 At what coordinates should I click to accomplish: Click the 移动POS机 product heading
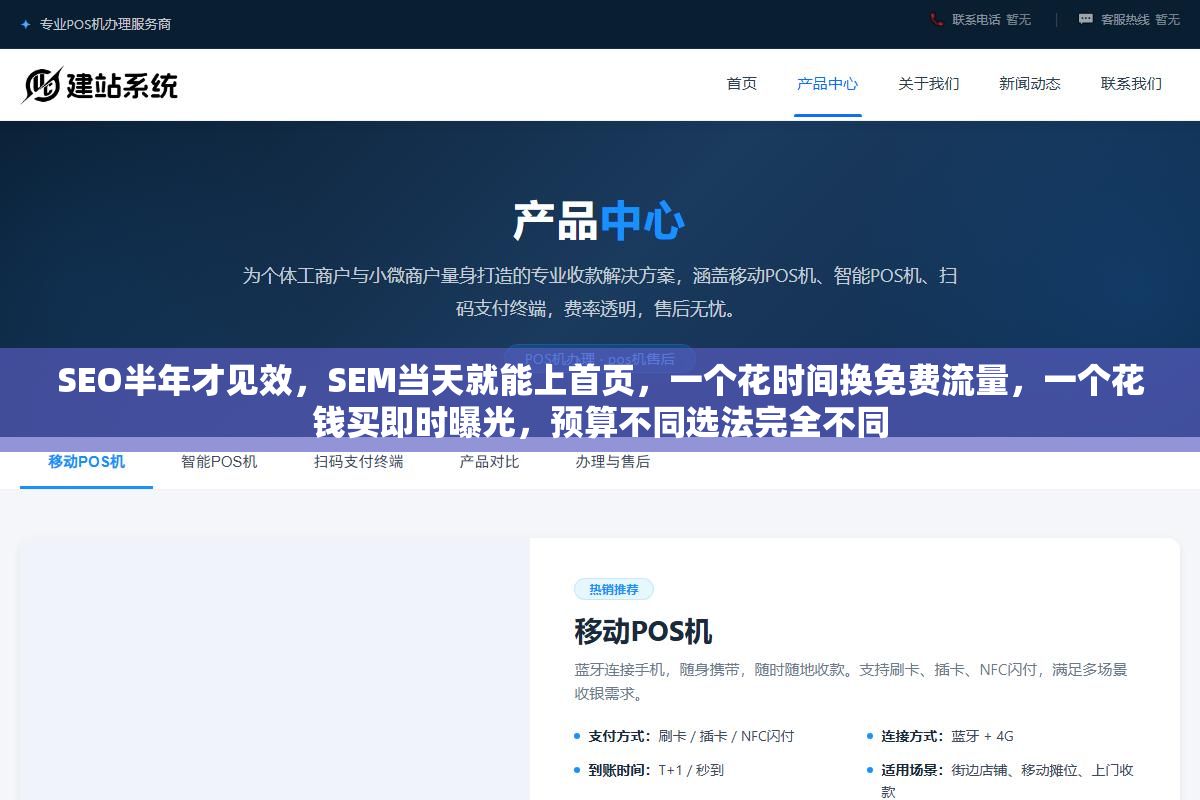[643, 632]
